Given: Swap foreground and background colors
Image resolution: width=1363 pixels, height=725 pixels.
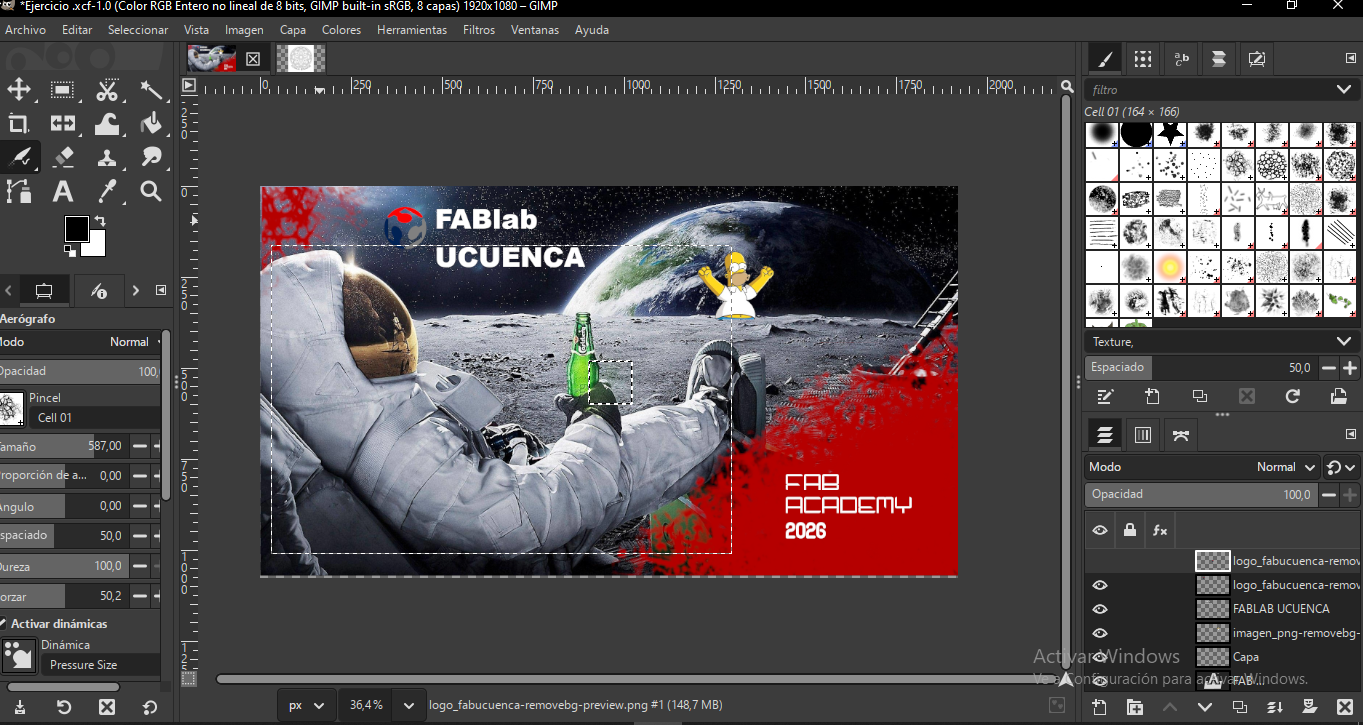Looking at the screenshot, I should (x=100, y=221).
